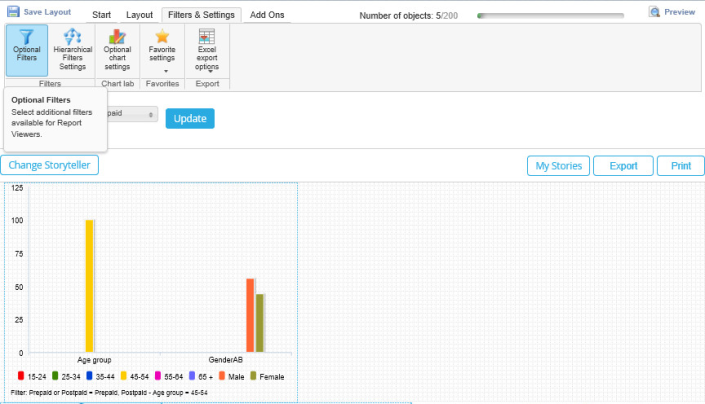Toggle the 45-54 legend color swatch
705x404 pixels.
124,376
